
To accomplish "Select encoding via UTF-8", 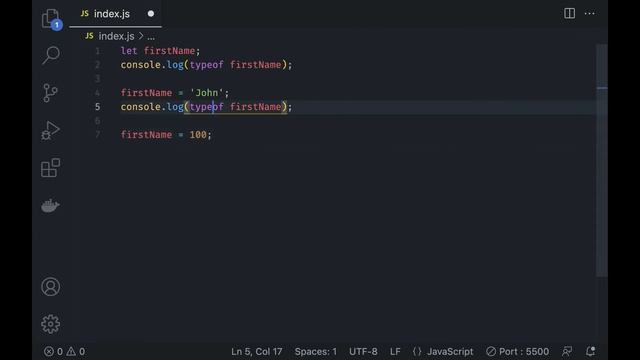I will coord(363,351).
